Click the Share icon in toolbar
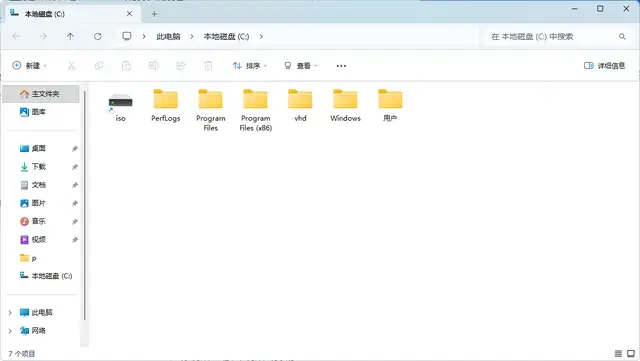 click(x=181, y=65)
